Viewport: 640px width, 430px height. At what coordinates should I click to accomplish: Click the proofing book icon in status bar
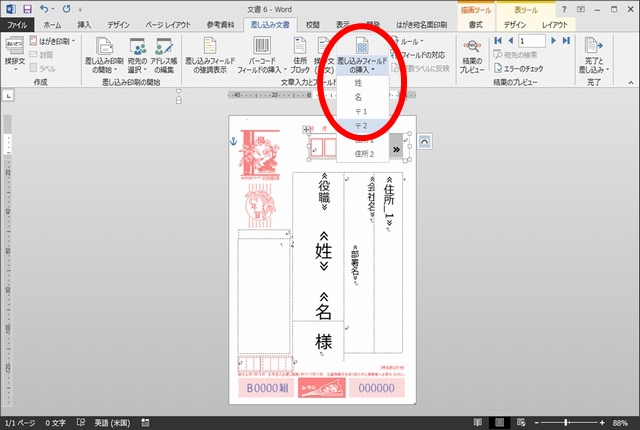pyautogui.click(x=81, y=423)
